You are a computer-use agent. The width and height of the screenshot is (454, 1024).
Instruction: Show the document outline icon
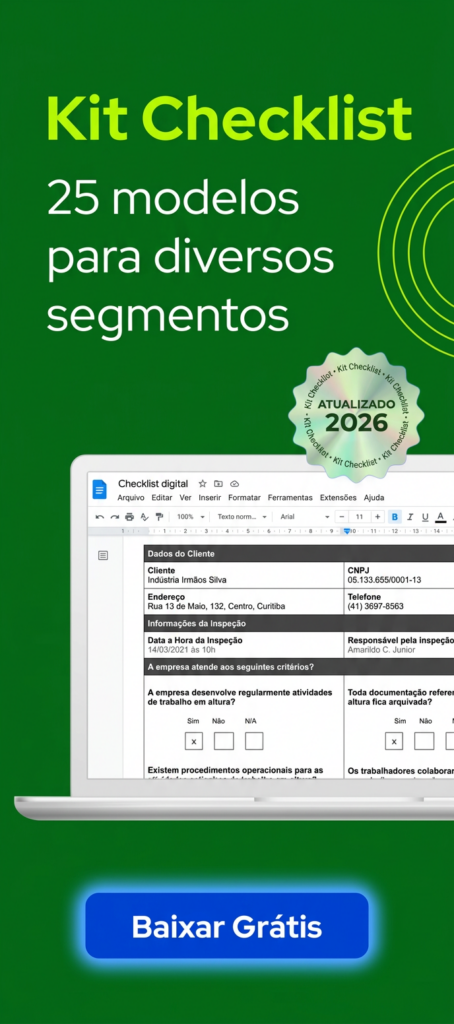(103, 555)
